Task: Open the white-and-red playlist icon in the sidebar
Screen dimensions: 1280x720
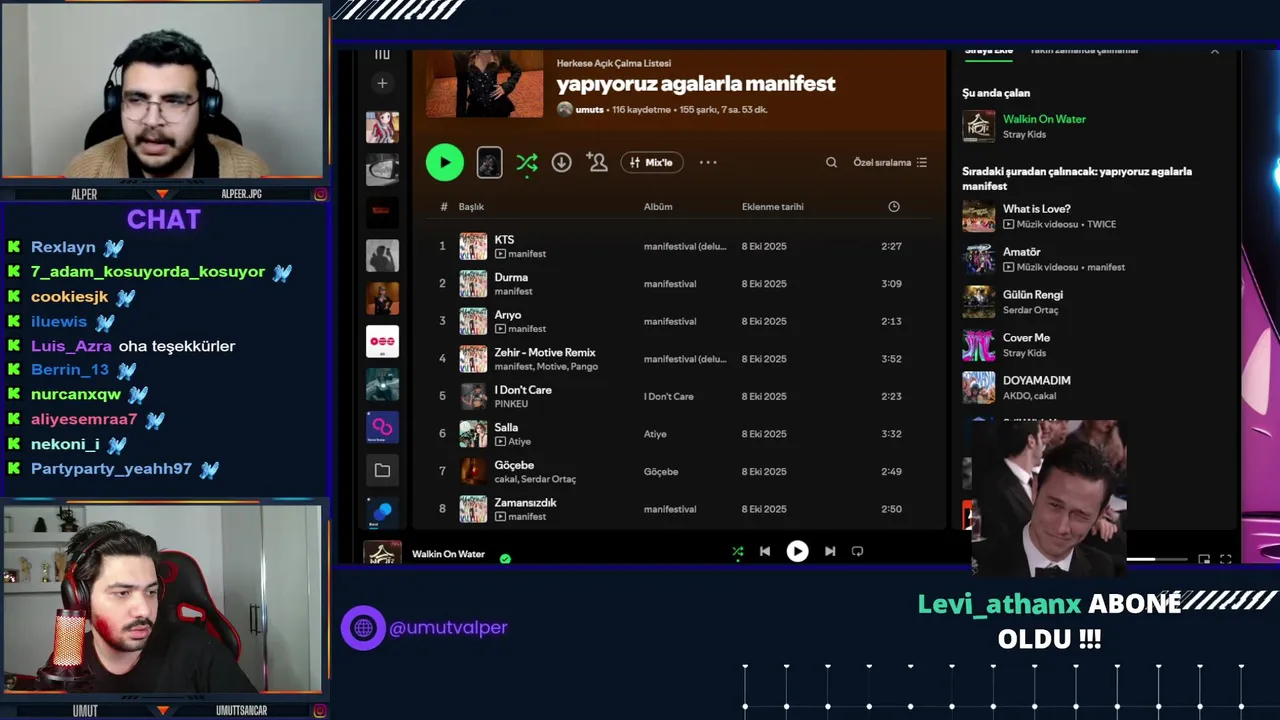Action: click(382, 341)
